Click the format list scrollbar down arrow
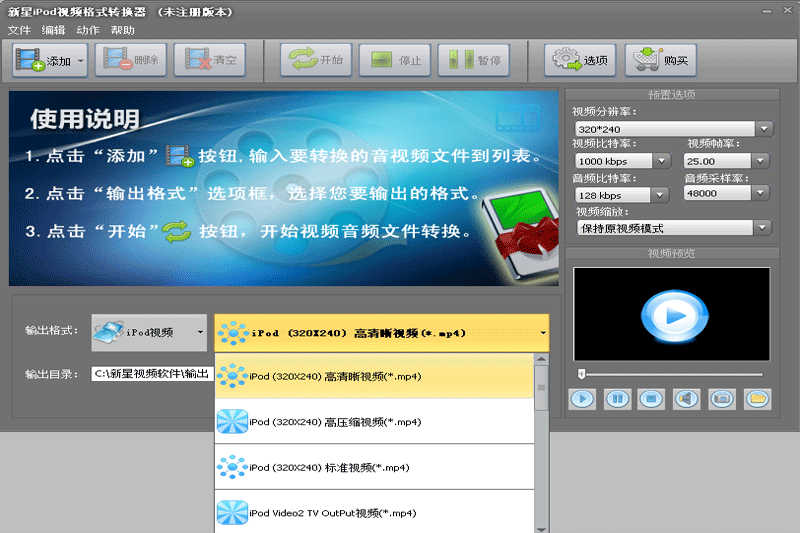The height and width of the screenshot is (533, 800). tap(541, 529)
